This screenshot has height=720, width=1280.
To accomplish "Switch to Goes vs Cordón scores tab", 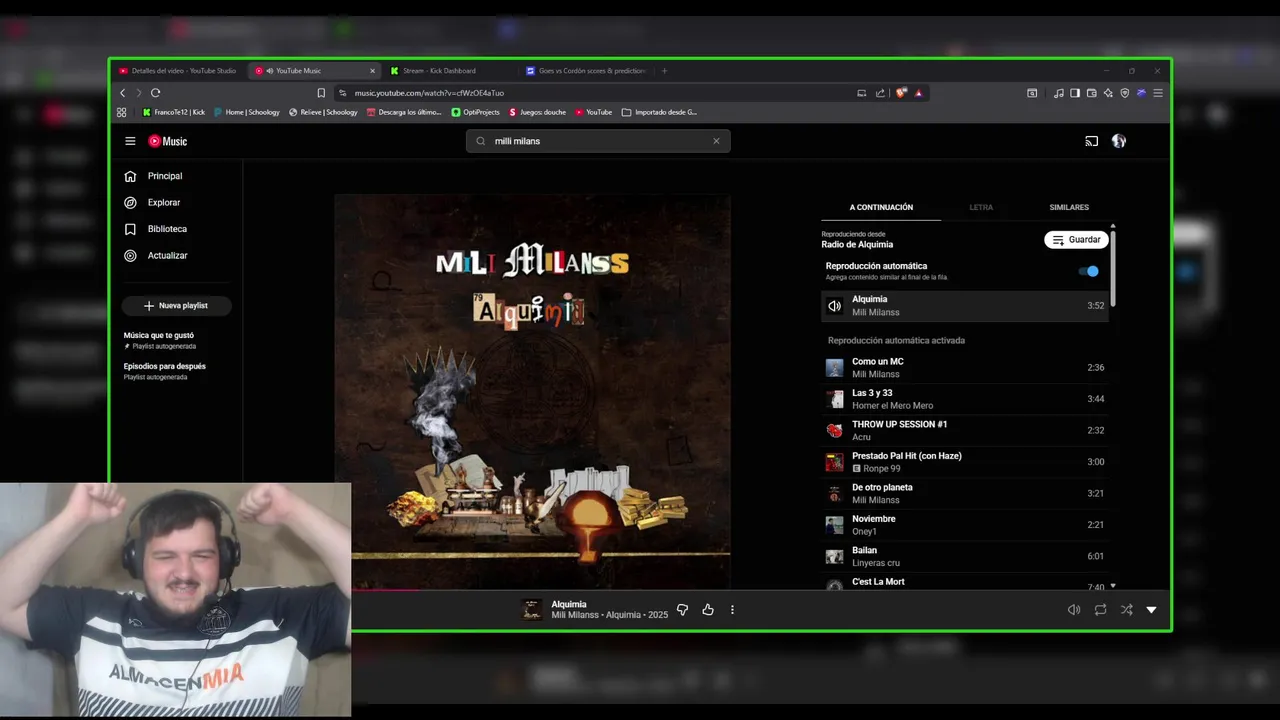I will click(x=585, y=71).
